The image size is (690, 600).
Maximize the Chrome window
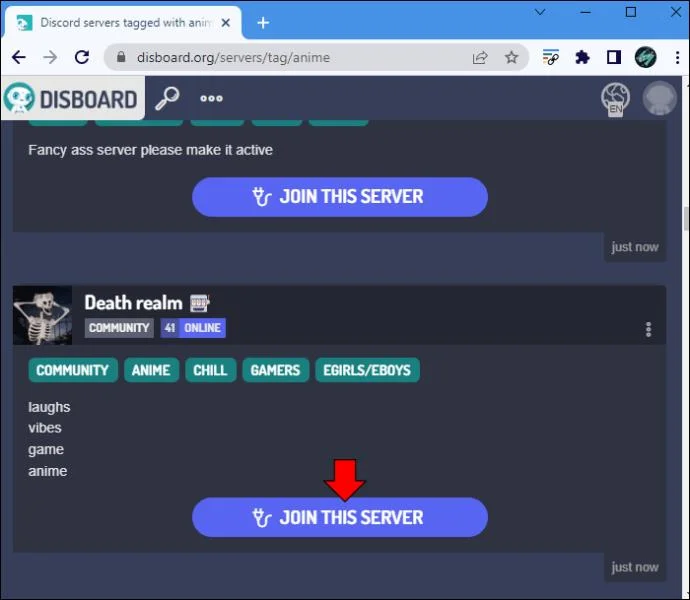click(x=631, y=12)
